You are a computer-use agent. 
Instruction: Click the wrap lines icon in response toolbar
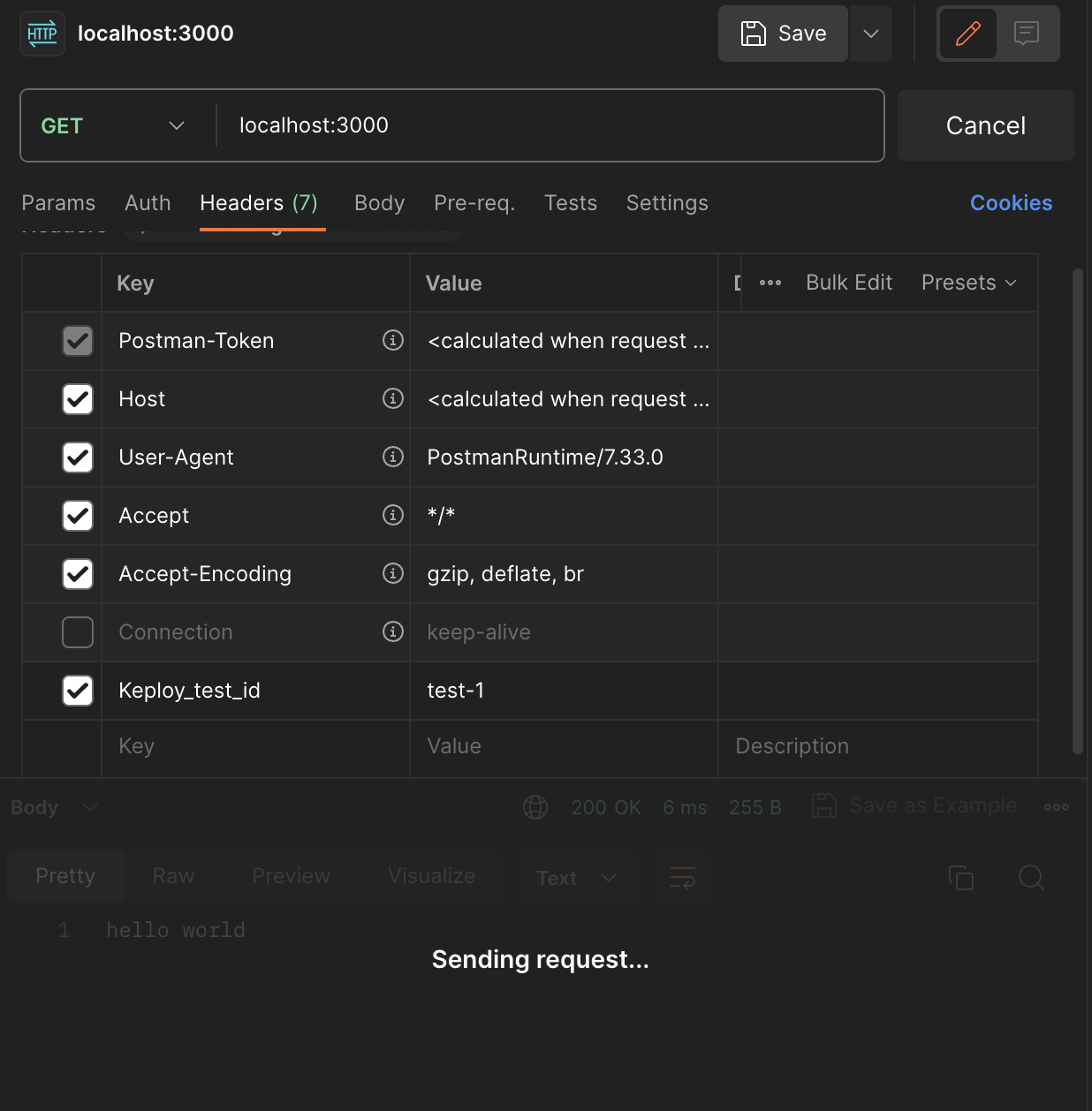click(x=682, y=877)
